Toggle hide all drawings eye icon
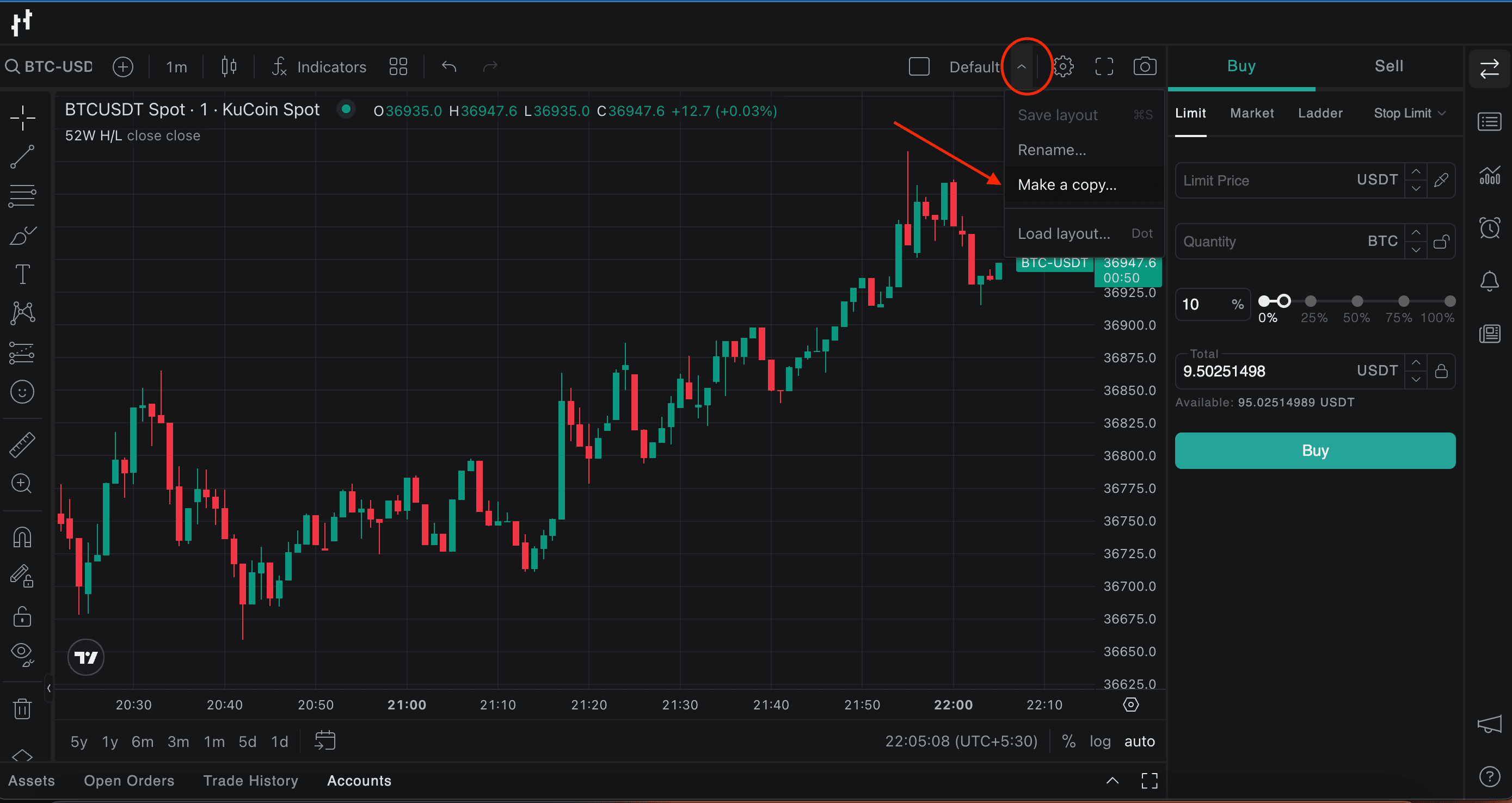Screen dimensions: 1512x803 click(22, 654)
